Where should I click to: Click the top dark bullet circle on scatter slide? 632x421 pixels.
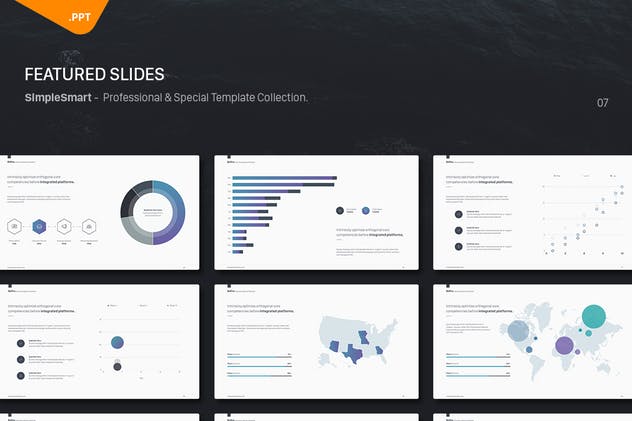point(459,213)
